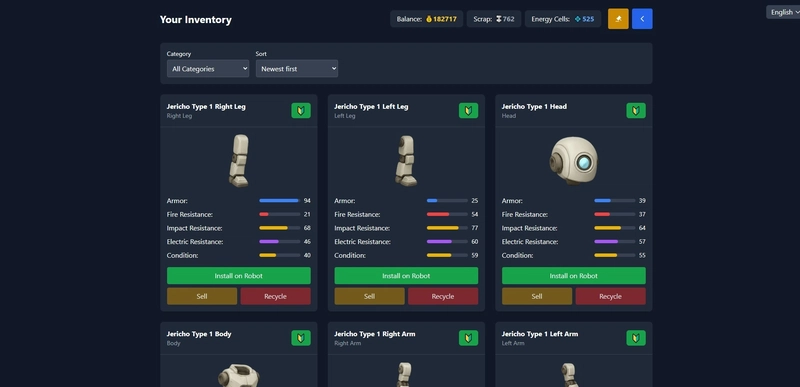800x387 pixels.
Task: Click the Armor bar of the Right Leg
Action: click(x=280, y=201)
